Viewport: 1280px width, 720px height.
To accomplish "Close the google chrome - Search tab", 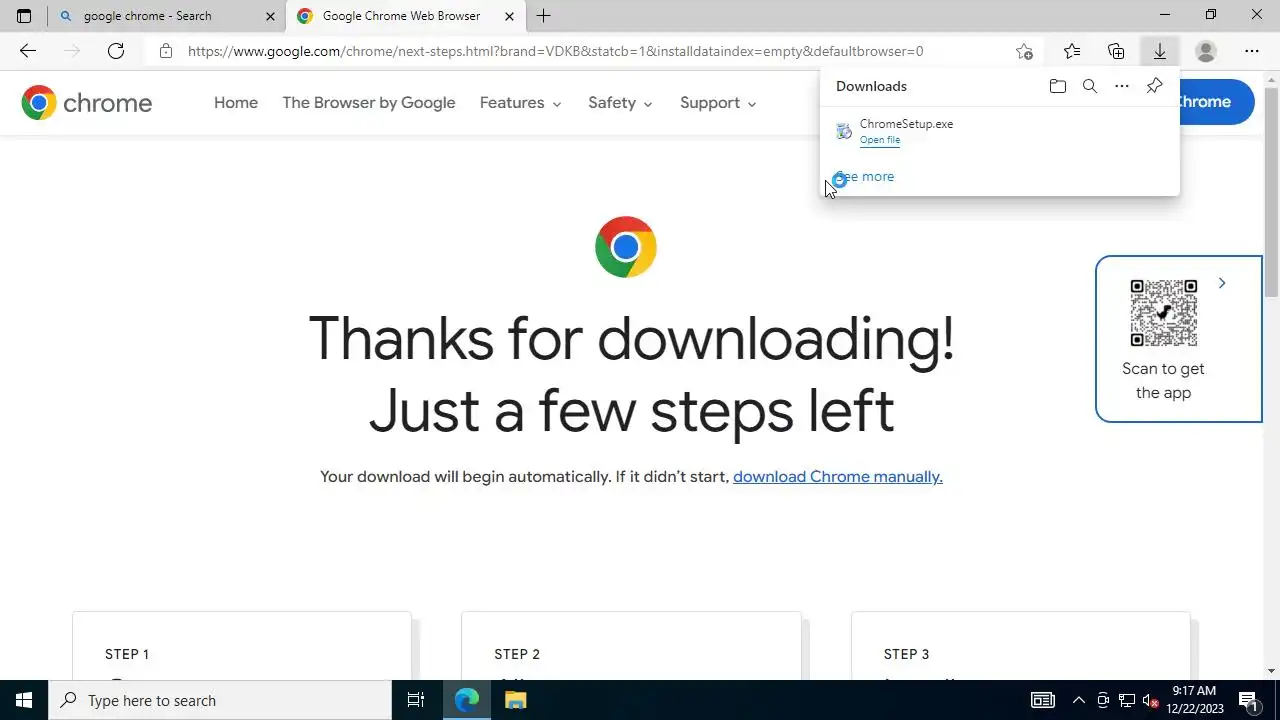I will [270, 16].
